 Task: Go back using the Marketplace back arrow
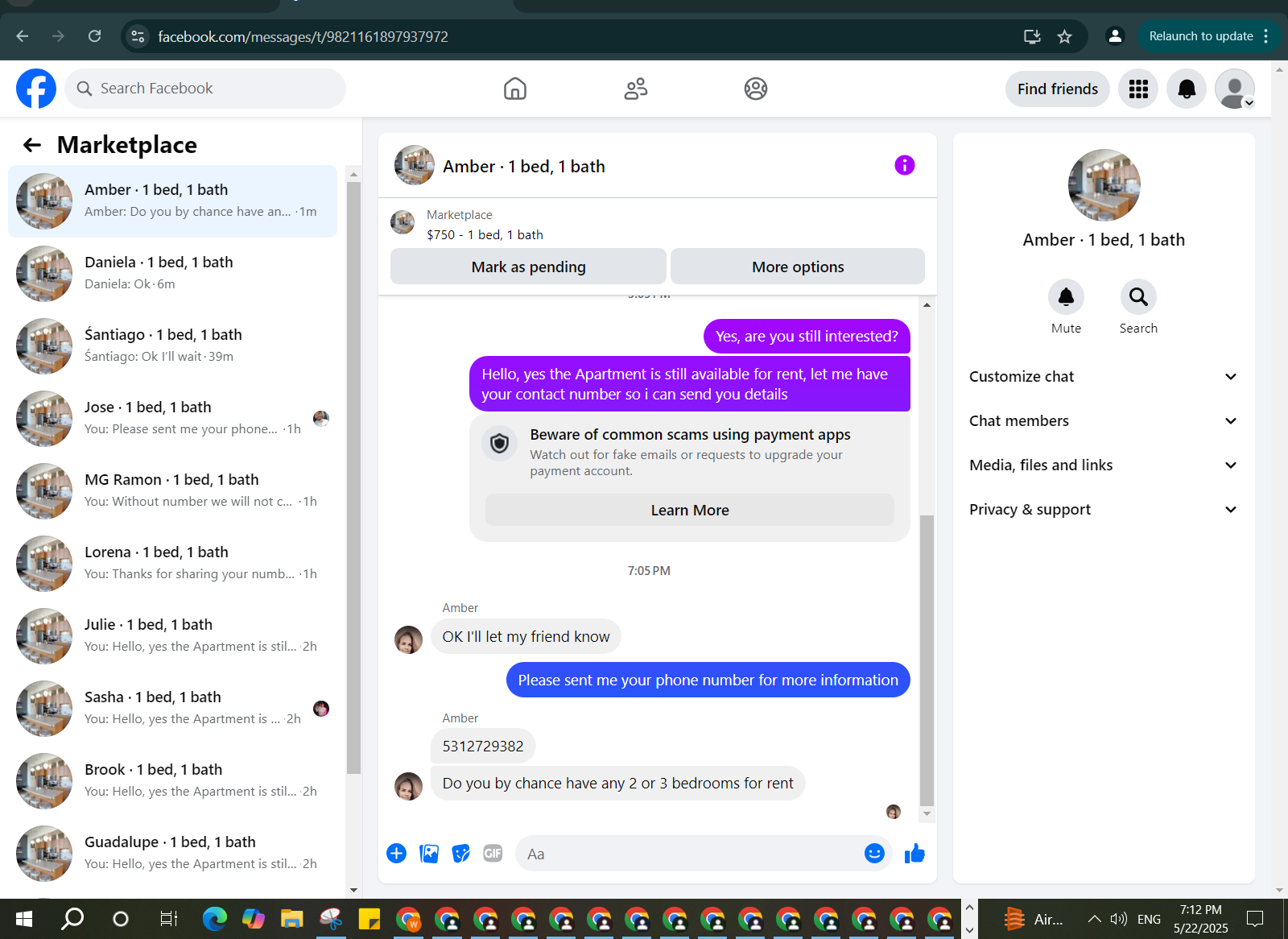[32, 145]
